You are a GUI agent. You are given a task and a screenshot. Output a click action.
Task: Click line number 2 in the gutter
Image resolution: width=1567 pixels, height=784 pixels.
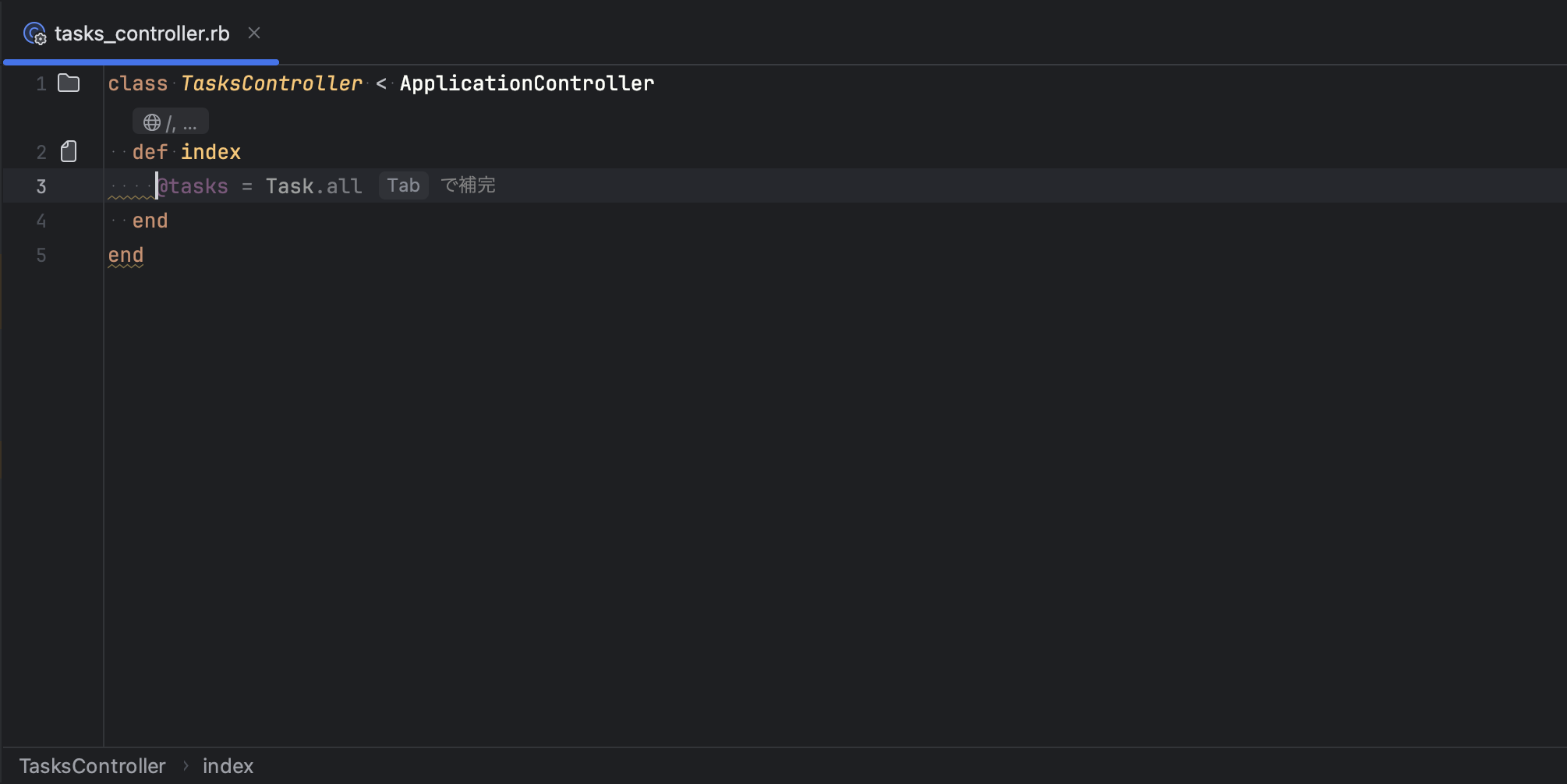(41, 152)
